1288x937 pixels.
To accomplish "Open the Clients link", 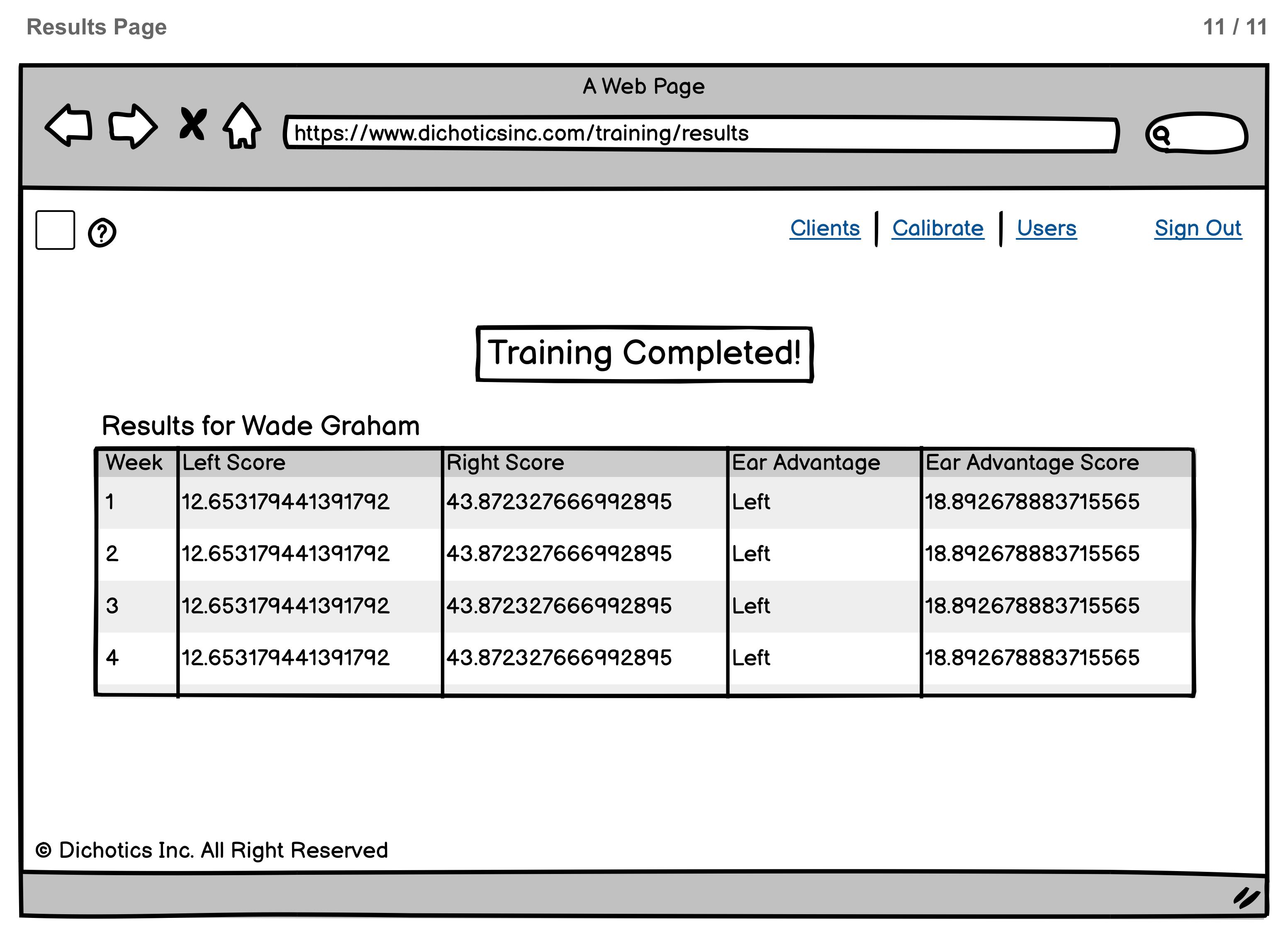I will click(x=825, y=228).
